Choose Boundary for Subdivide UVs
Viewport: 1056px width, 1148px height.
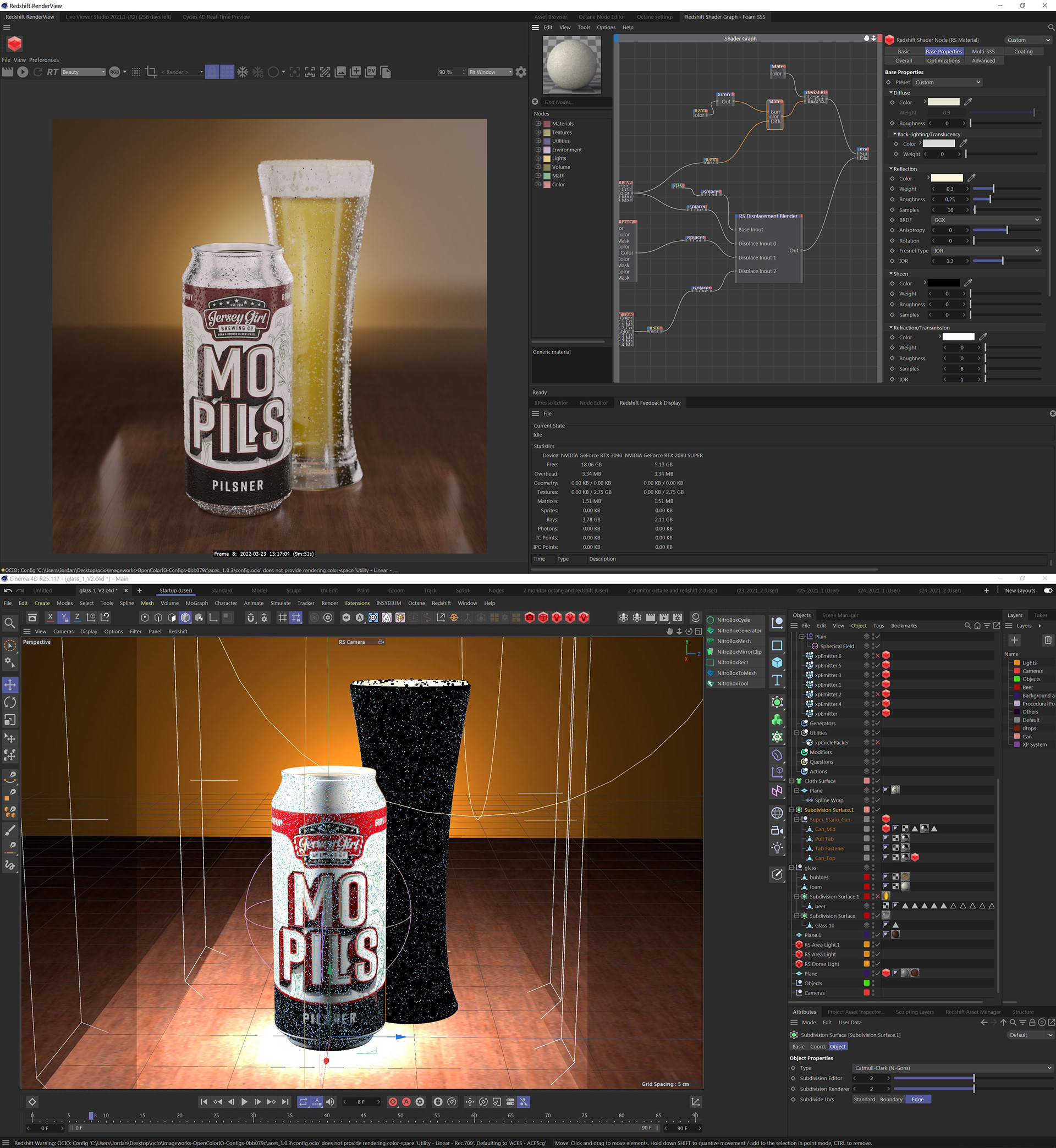click(891, 1100)
